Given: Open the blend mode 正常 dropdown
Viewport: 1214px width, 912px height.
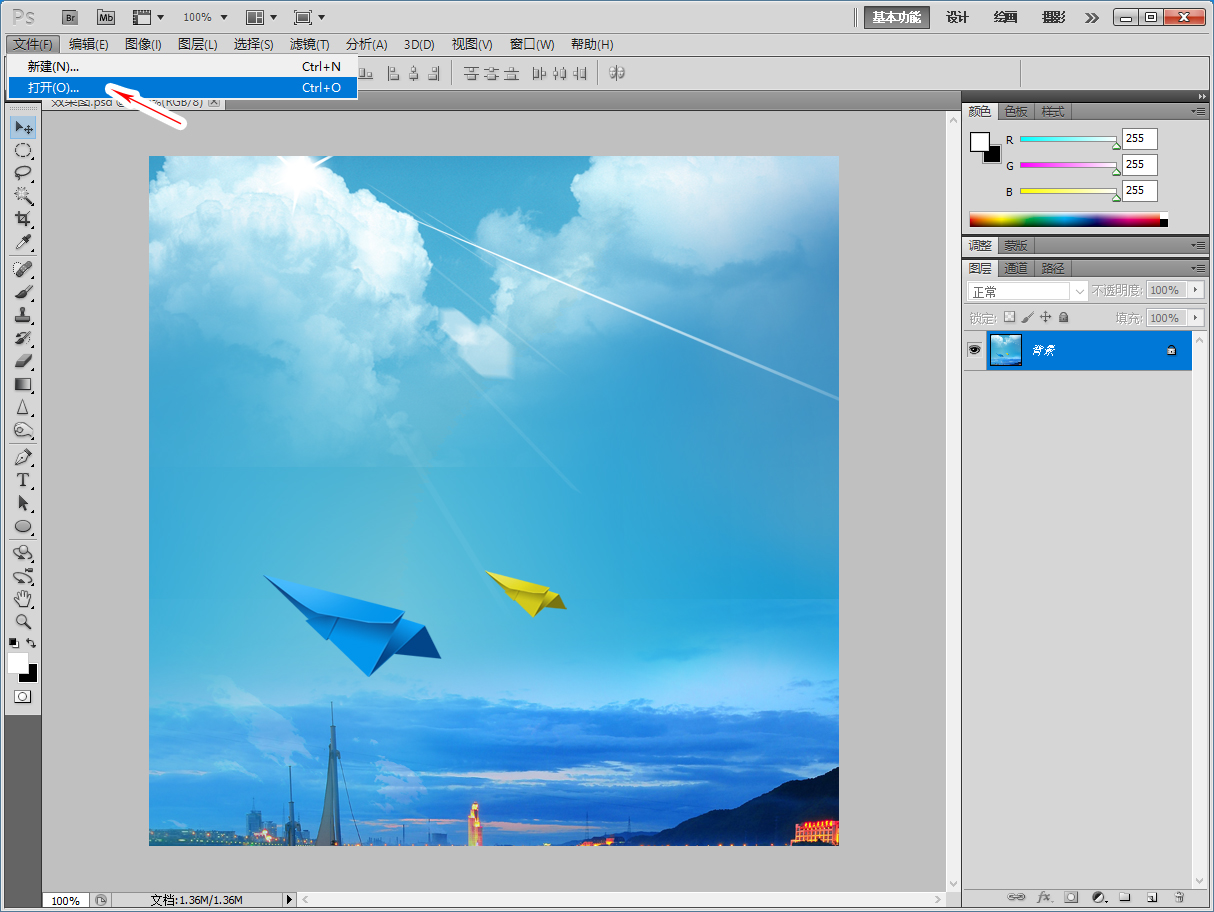Looking at the screenshot, I should 1028,291.
